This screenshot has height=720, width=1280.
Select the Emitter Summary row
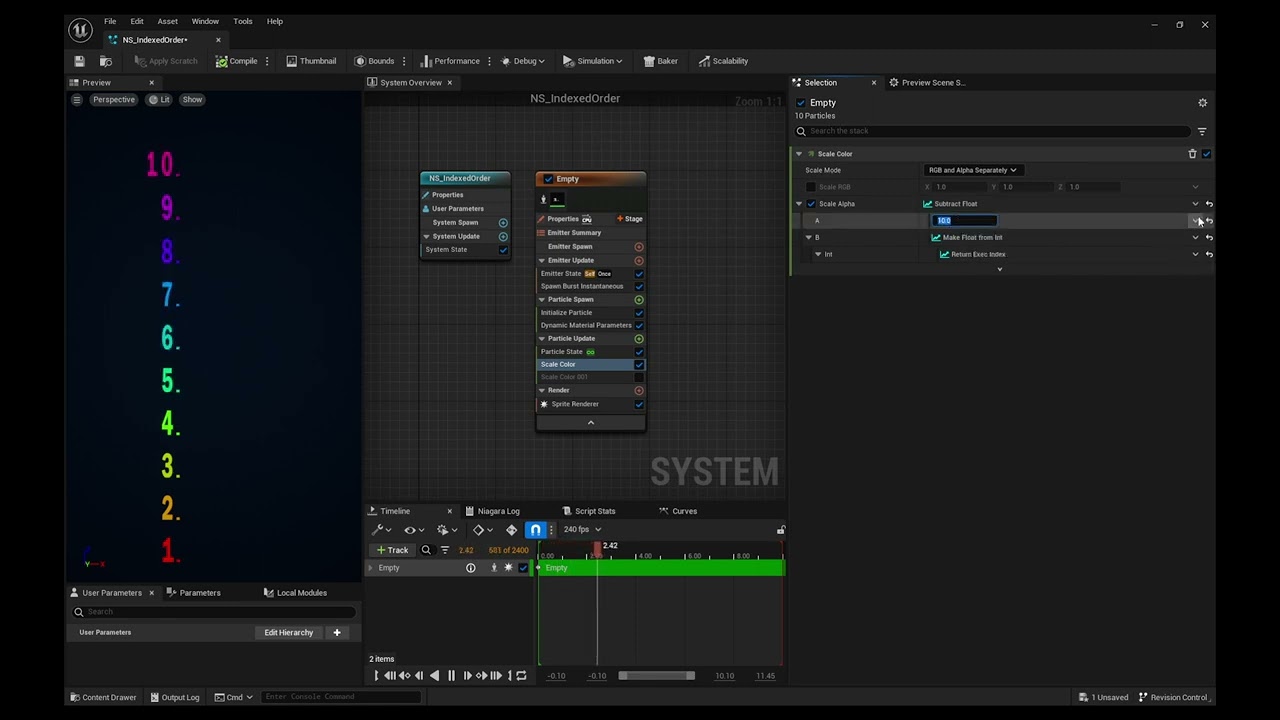coord(591,233)
